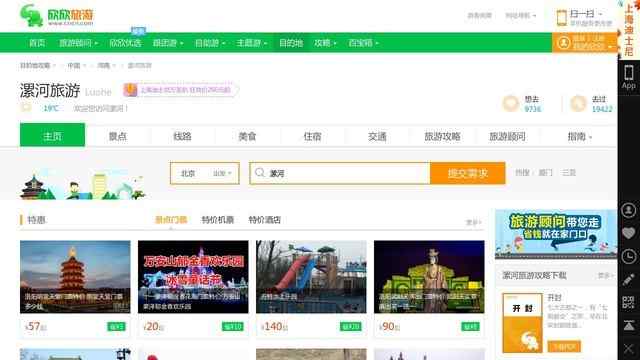Image resolution: width=640 pixels, height=360 pixels.
Task: Click the 三亚 hot destination link
Action: 569,173
